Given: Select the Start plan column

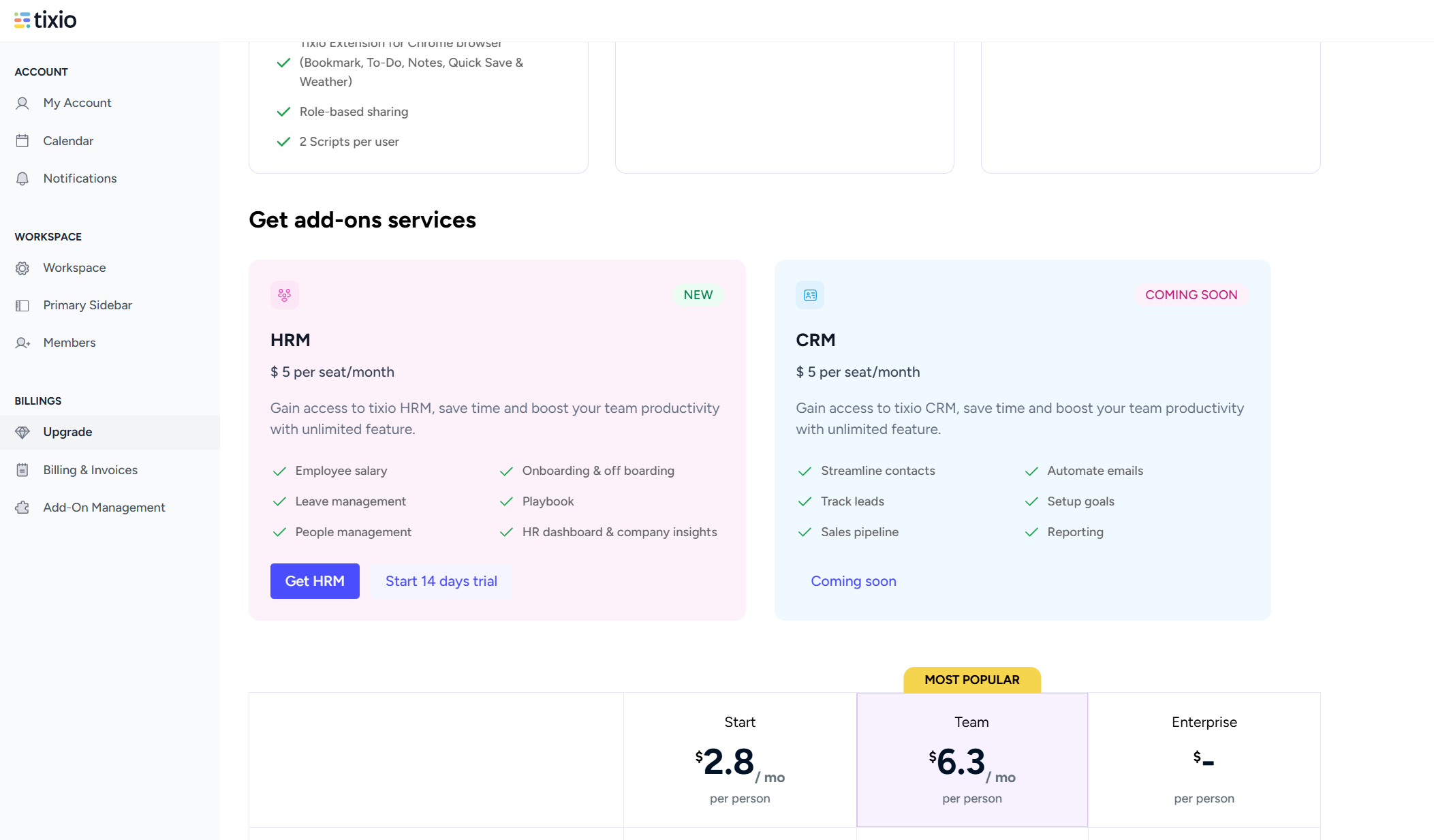Looking at the screenshot, I should point(740,760).
